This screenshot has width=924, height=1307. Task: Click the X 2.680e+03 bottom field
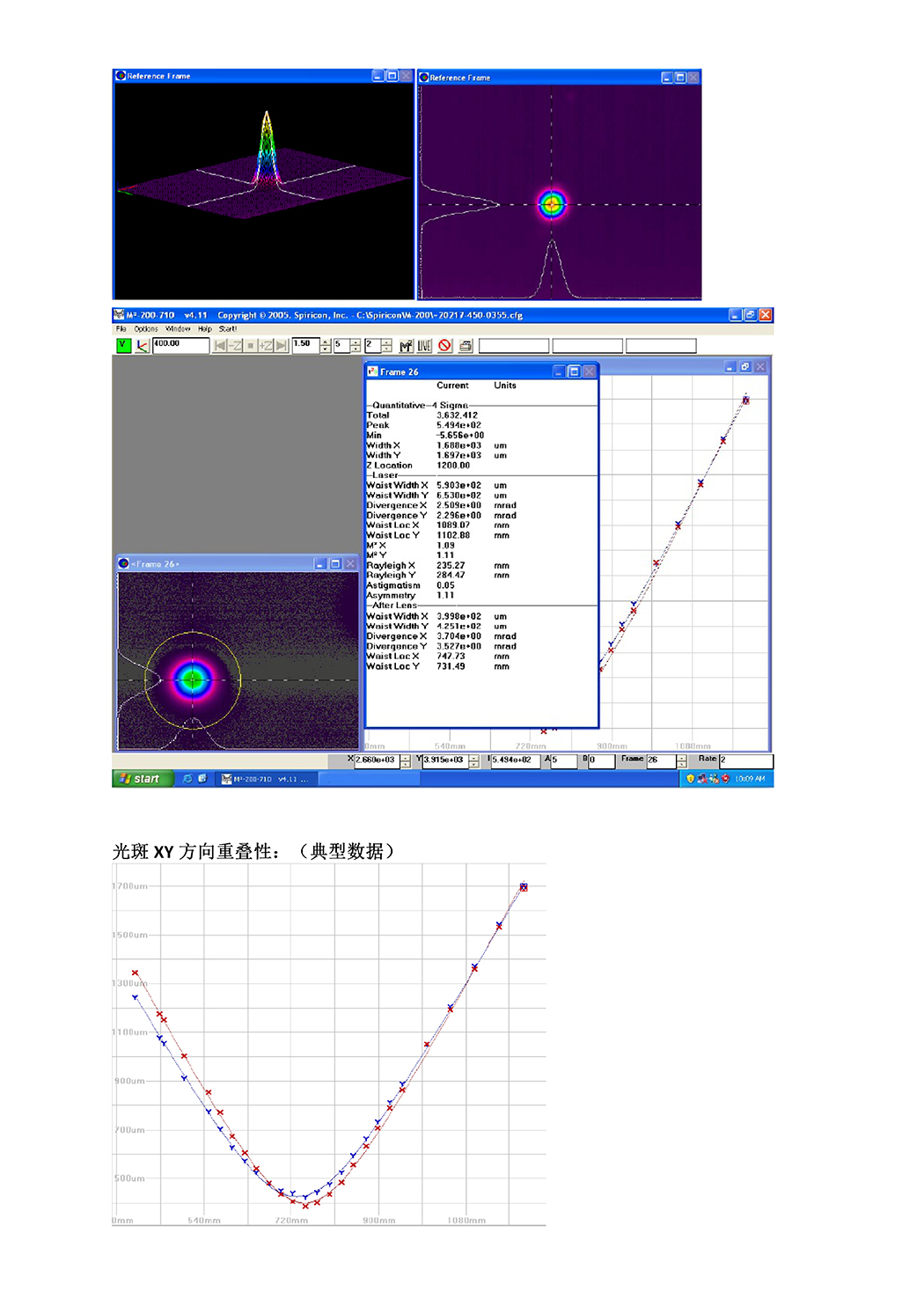click(x=377, y=760)
